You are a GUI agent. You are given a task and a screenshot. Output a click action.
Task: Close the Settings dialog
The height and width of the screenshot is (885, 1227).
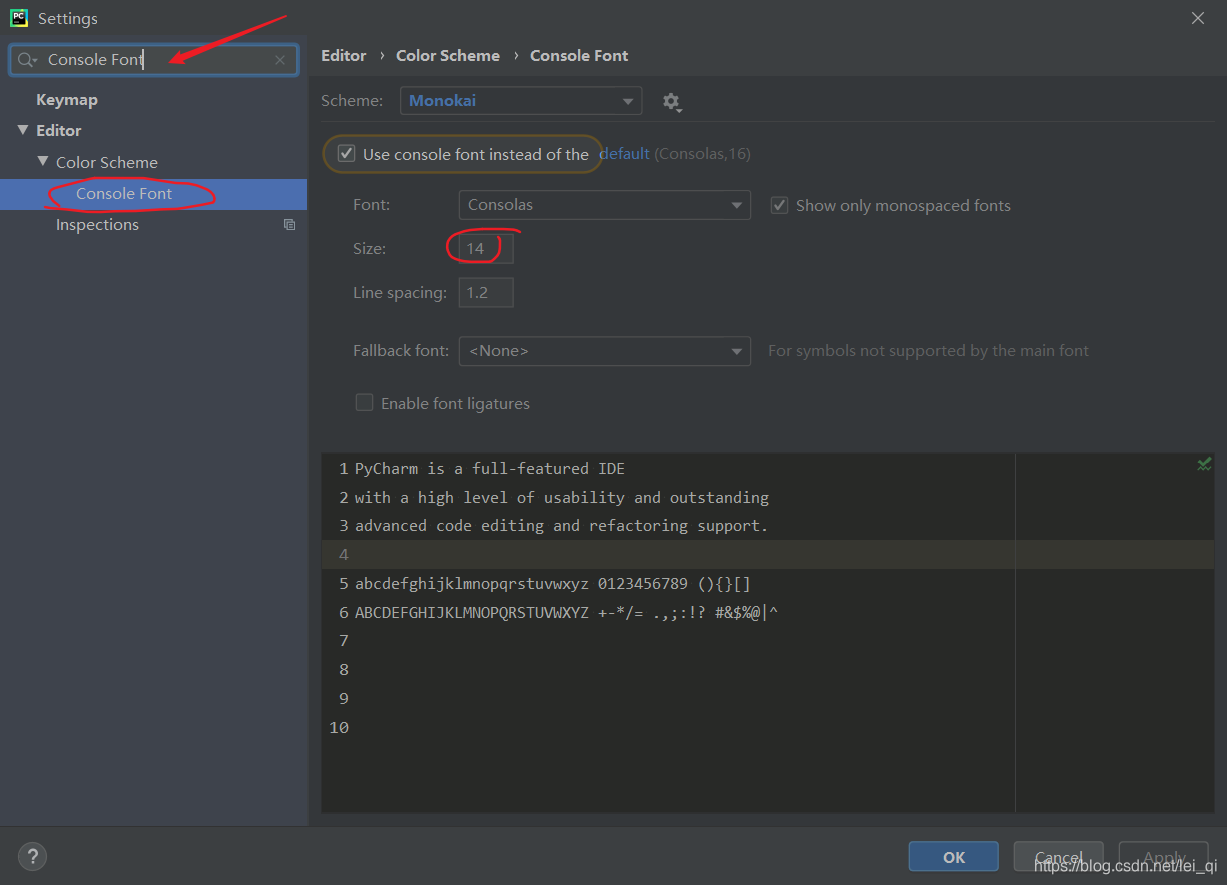point(1198,18)
